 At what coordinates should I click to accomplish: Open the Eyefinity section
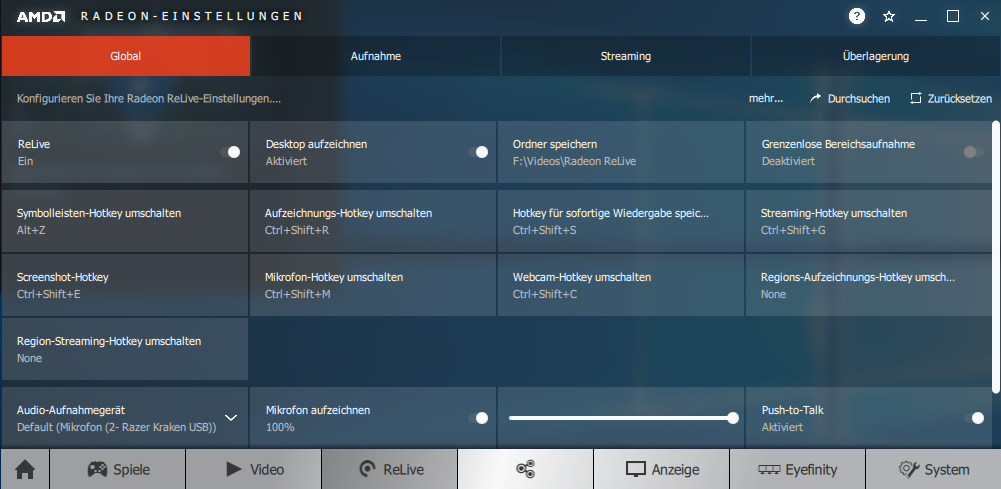797,470
